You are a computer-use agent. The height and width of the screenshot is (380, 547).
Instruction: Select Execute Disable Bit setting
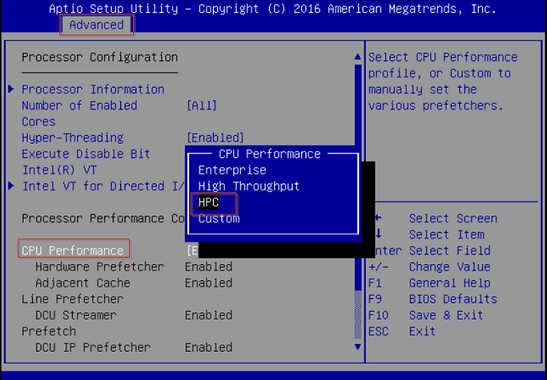(x=86, y=154)
